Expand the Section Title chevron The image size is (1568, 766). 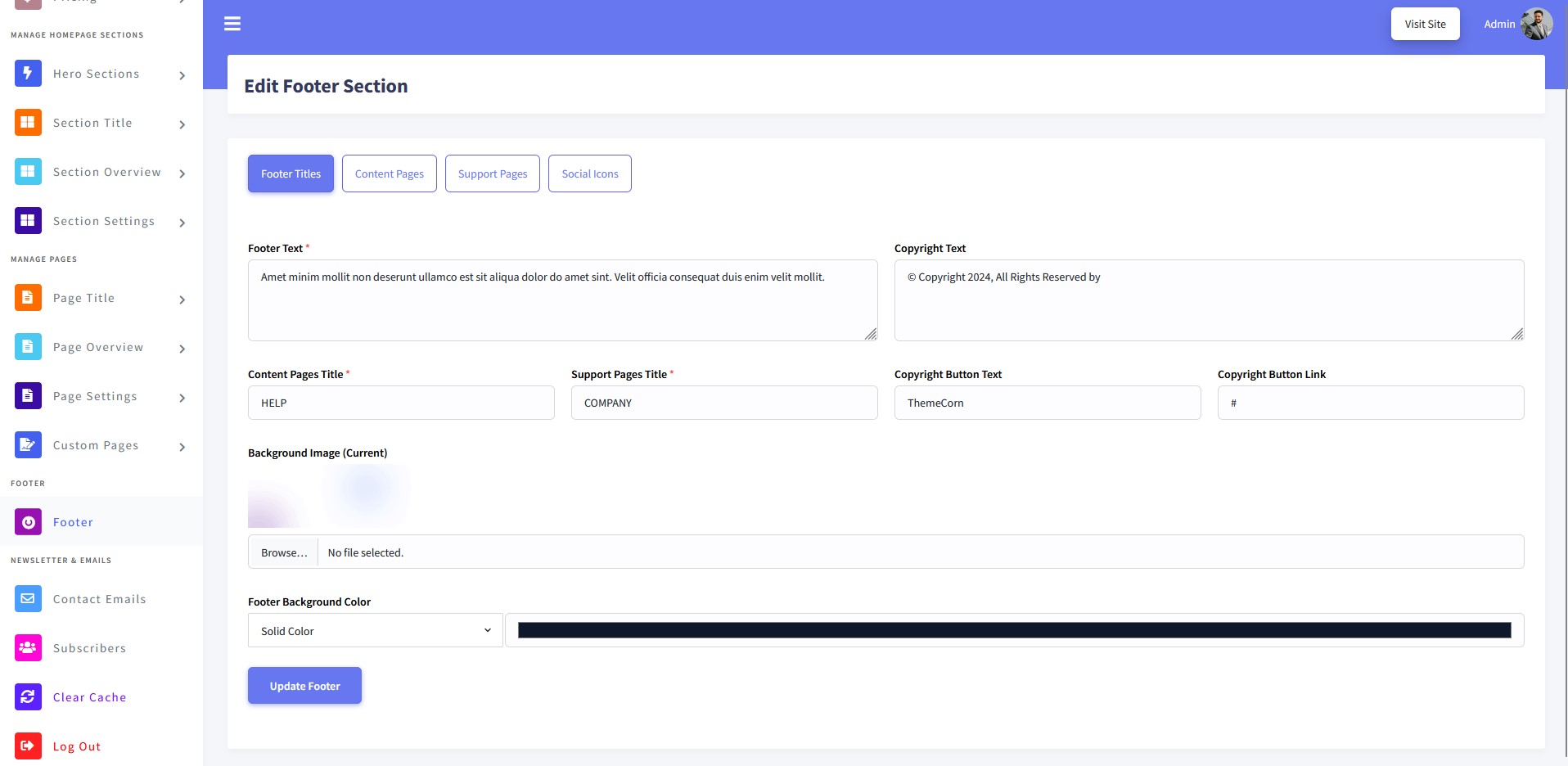point(182,124)
